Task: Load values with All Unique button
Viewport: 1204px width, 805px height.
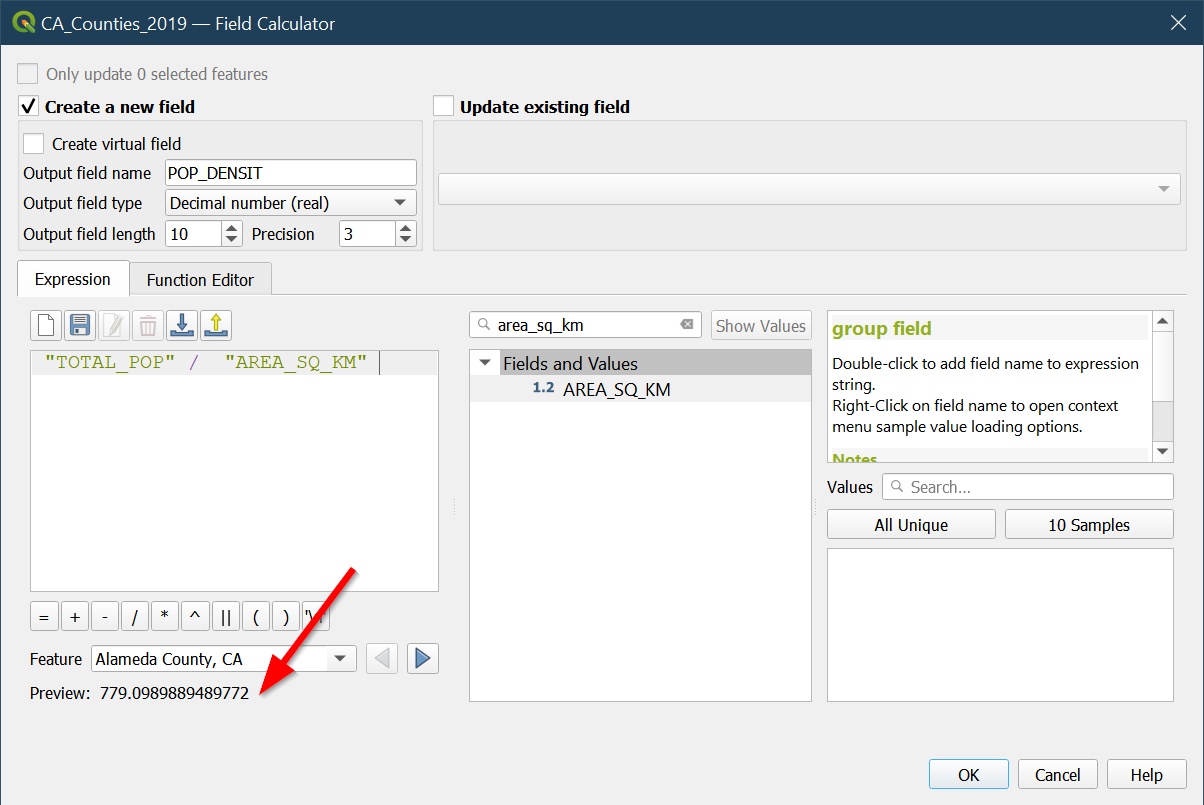Action: pyautogui.click(x=910, y=525)
